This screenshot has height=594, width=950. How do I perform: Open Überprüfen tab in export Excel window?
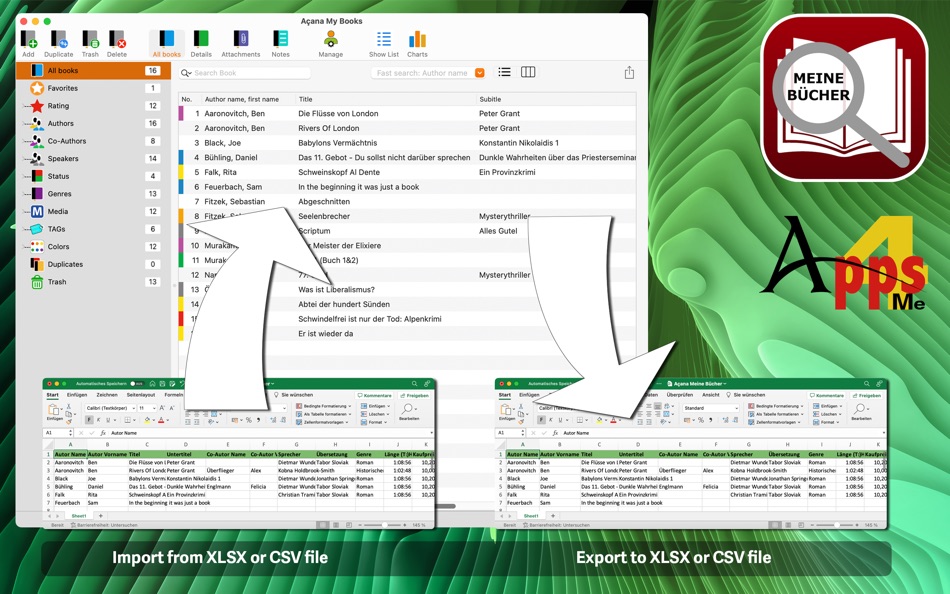click(x=680, y=395)
